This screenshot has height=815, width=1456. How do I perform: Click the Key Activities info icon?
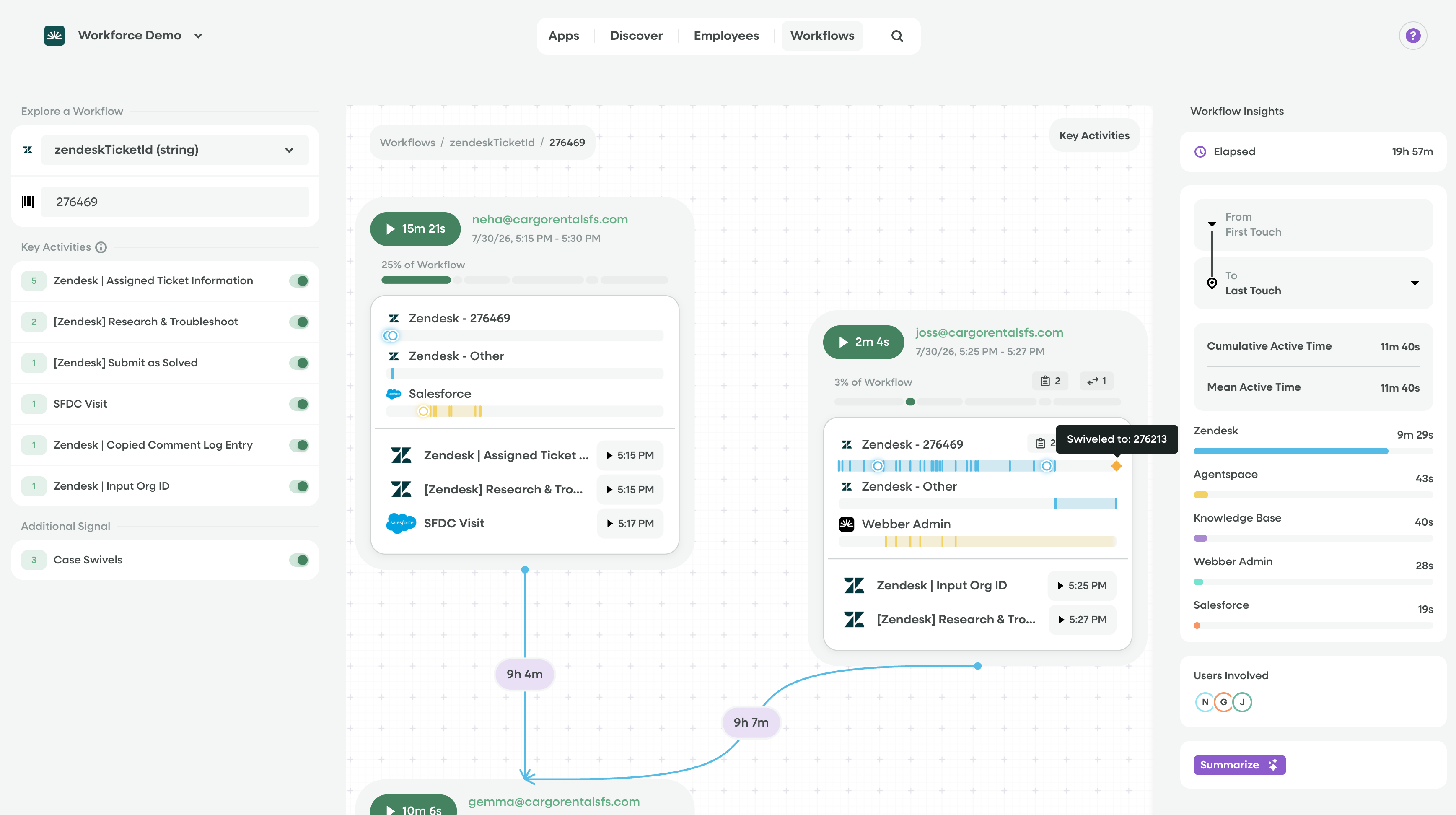coord(101,247)
